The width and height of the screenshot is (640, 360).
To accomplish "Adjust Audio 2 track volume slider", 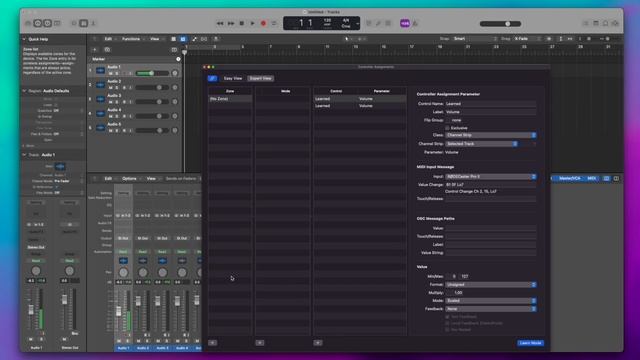I will coord(152,87).
